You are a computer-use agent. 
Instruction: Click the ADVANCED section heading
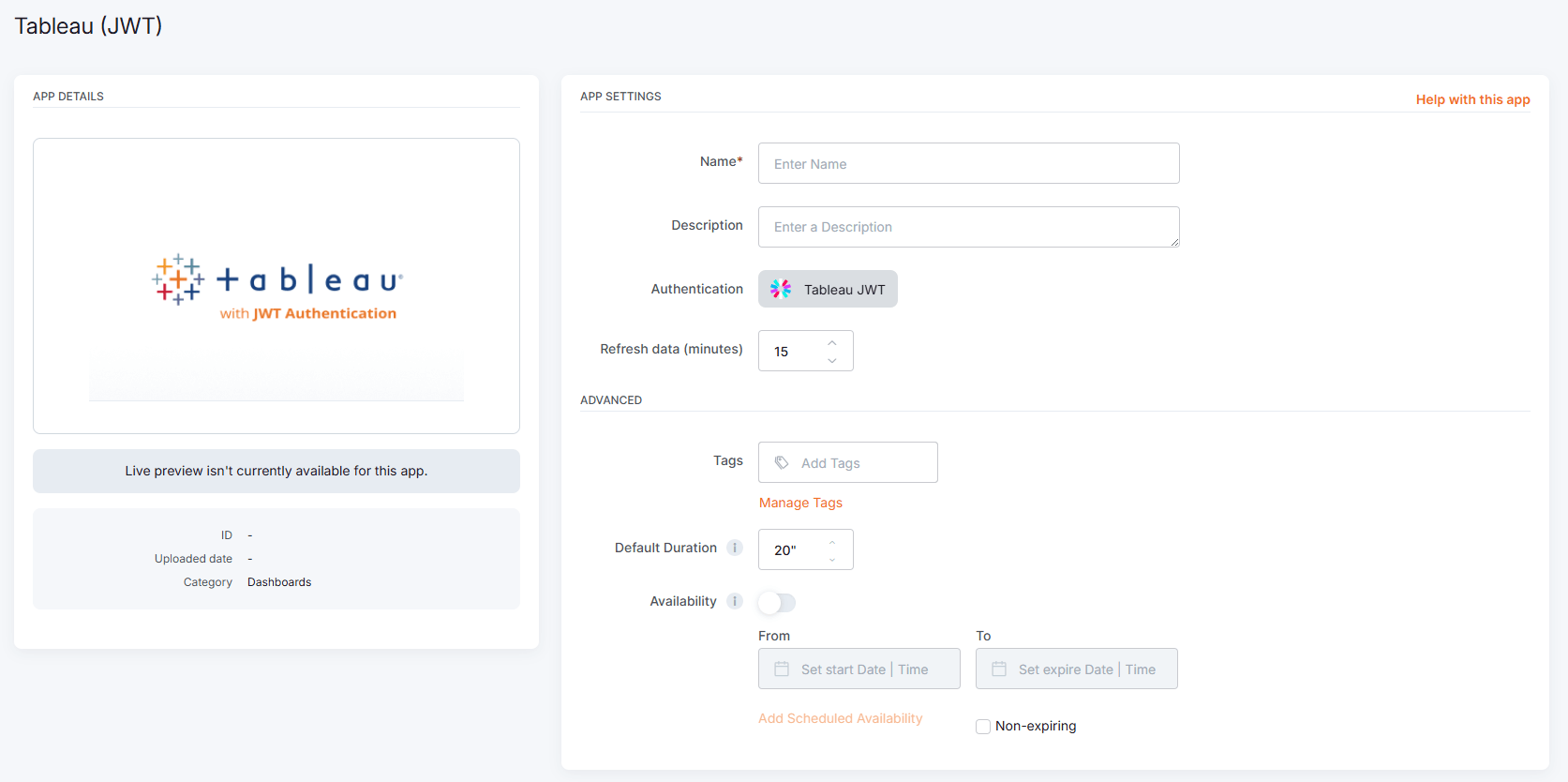click(x=611, y=400)
